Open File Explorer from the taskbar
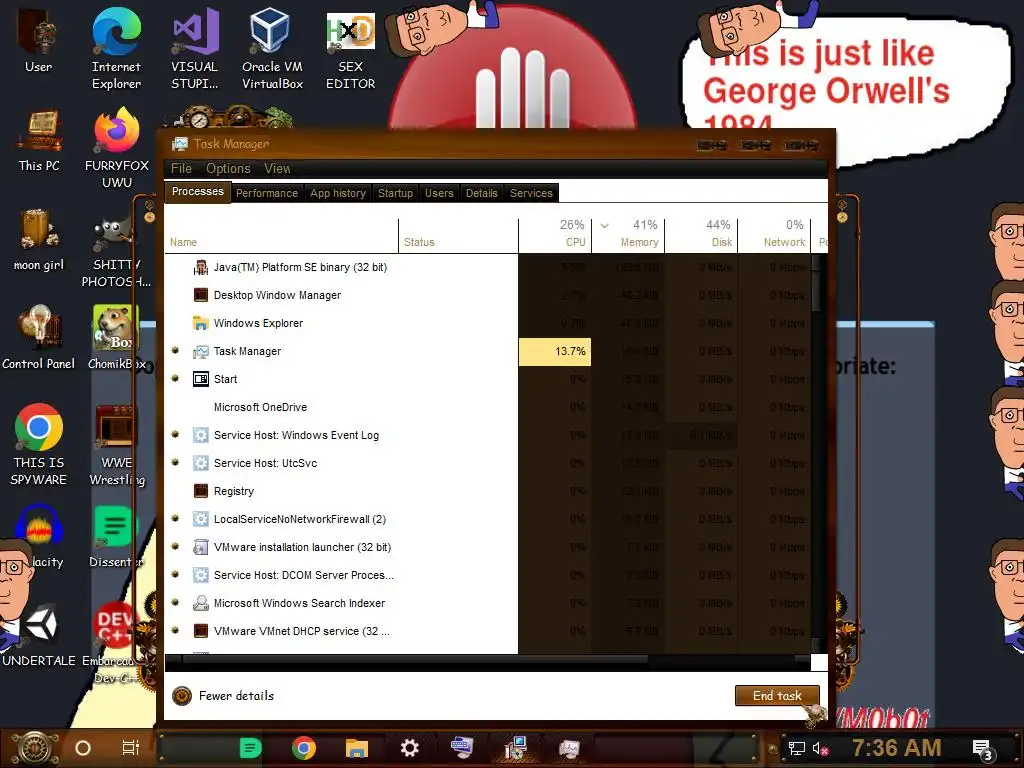1024x768 pixels. pyautogui.click(x=357, y=748)
